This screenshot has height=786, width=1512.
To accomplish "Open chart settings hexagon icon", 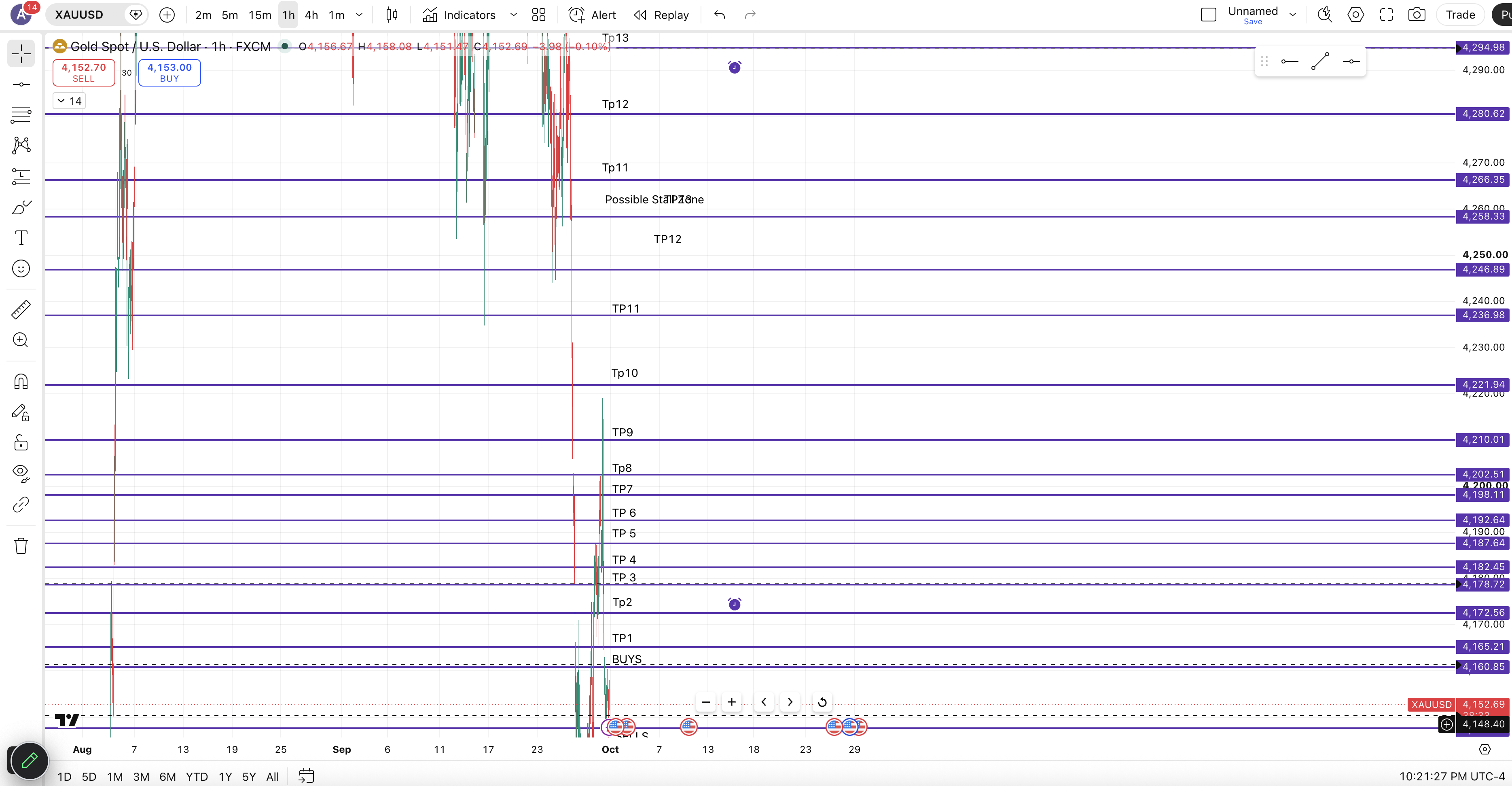I will point(1355,15).
